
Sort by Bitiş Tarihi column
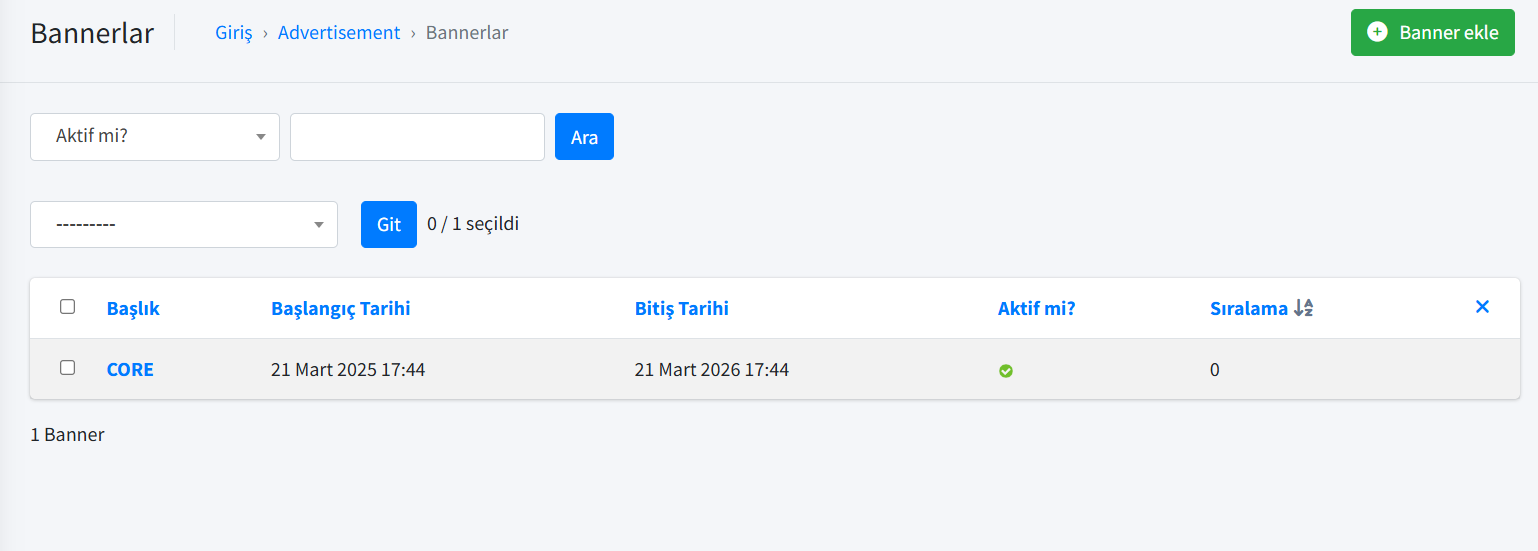pos(681,308)
